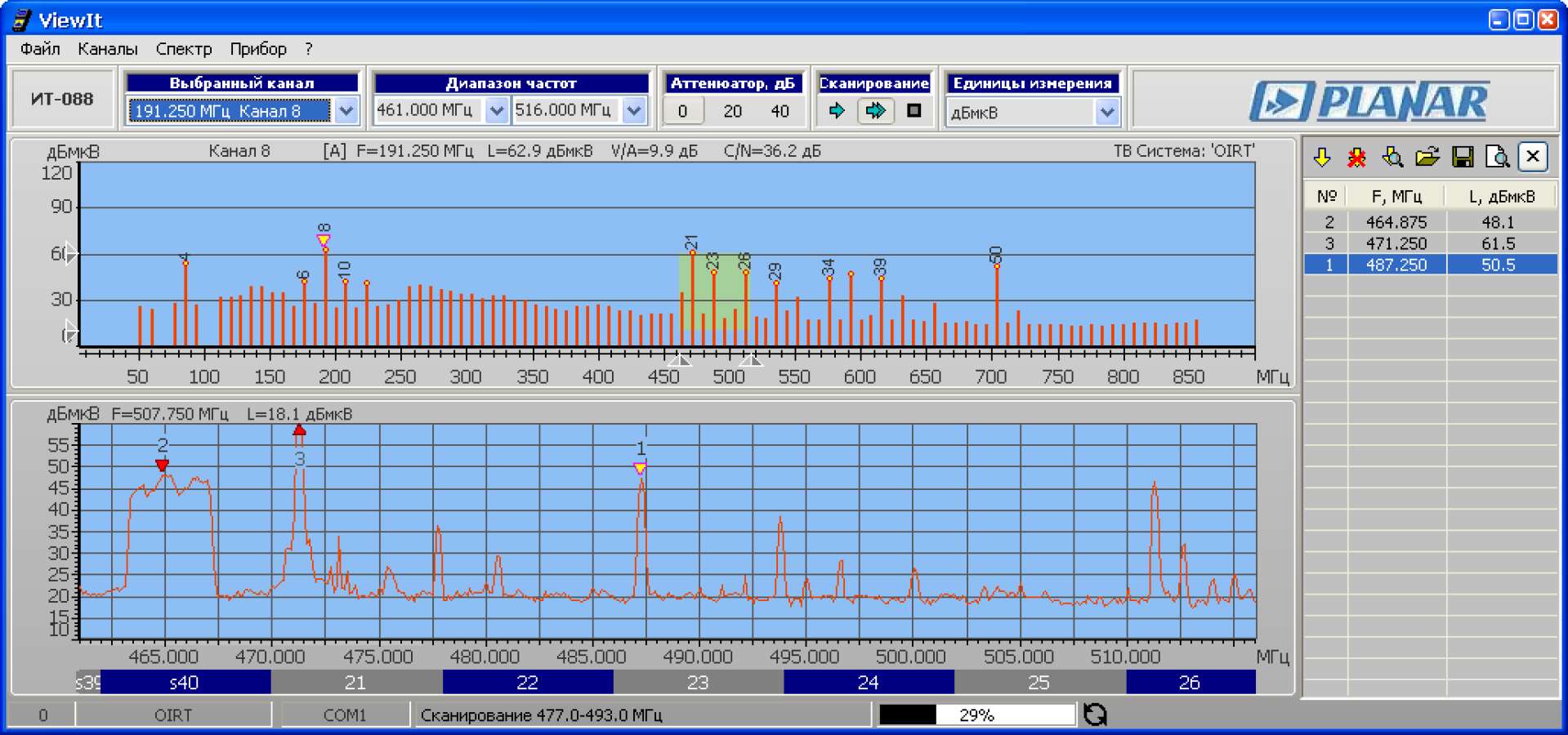Viewport: 1568px width, 735px height.
Task: Click left range triangle on upper frequency axis
Action: [x=679, y=359]
